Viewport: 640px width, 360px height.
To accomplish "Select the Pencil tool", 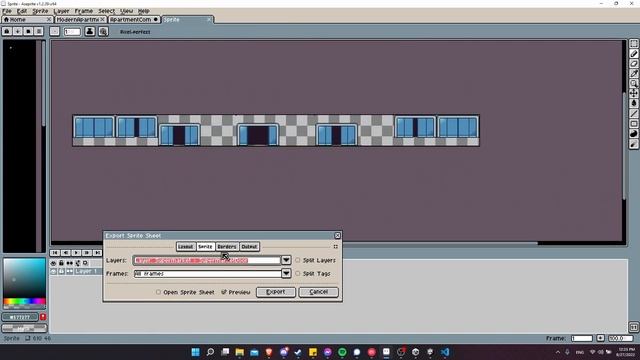I will click(x=633, y=53).
